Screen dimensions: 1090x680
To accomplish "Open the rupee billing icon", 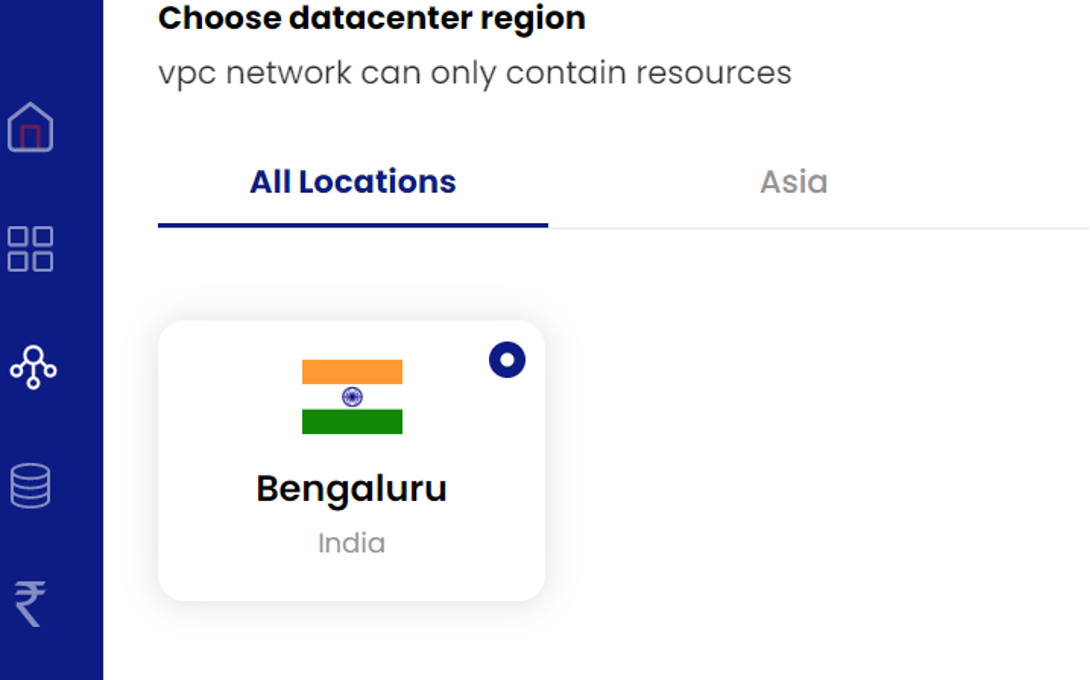I will [x=30, y=604].
